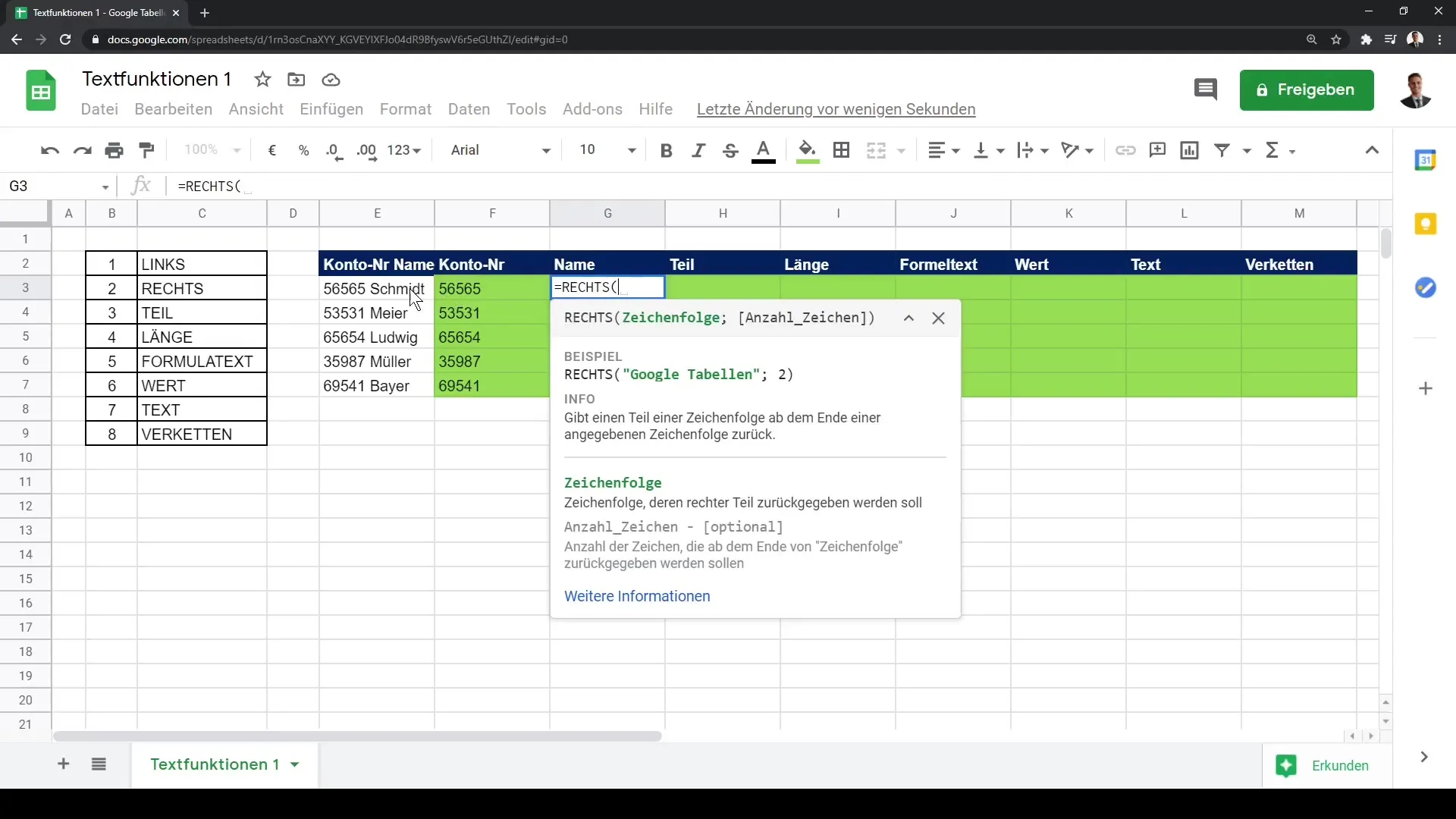Click Letzte Änderung vor wenigen Sekunden link

point(836,109)
